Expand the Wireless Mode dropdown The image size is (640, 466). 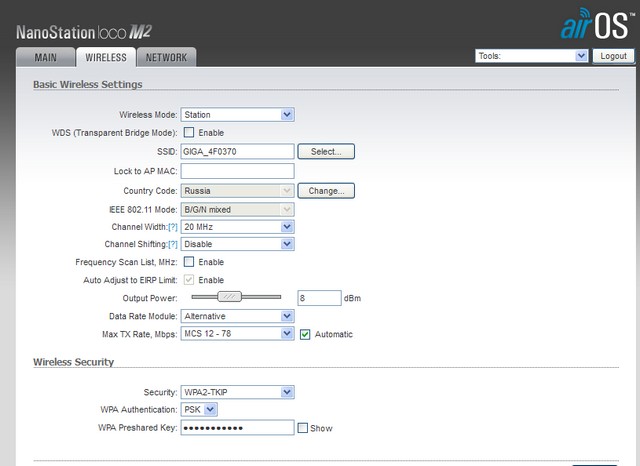pos(237,115)
